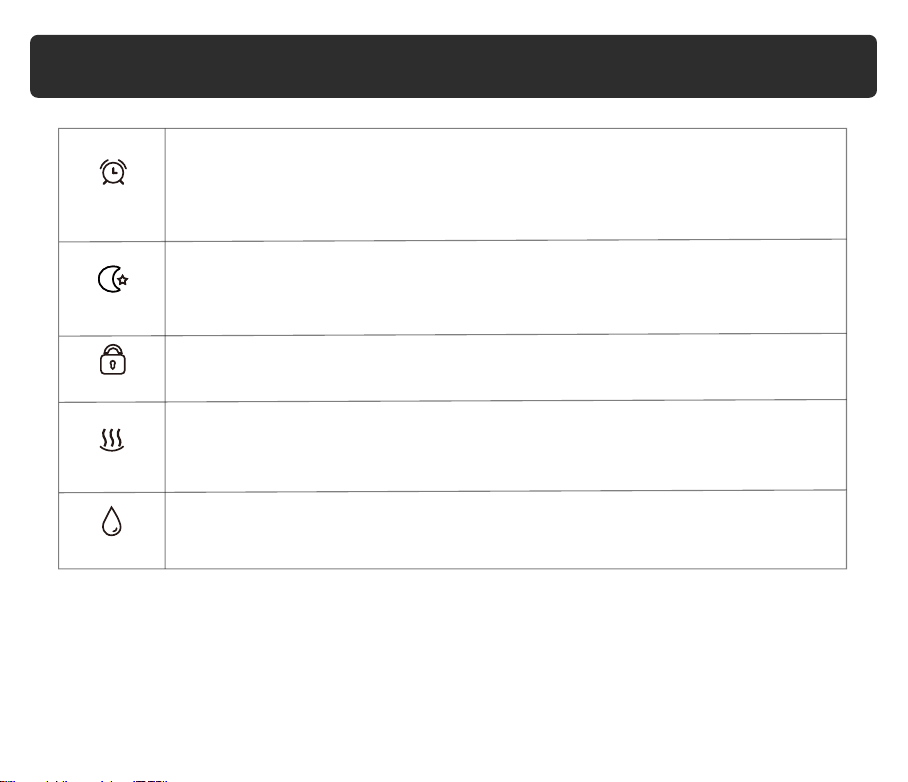The height and width of the screenshot is (782, 908).
Task: Click the highlight mark inside the water droplet
Action: [116, 529]
